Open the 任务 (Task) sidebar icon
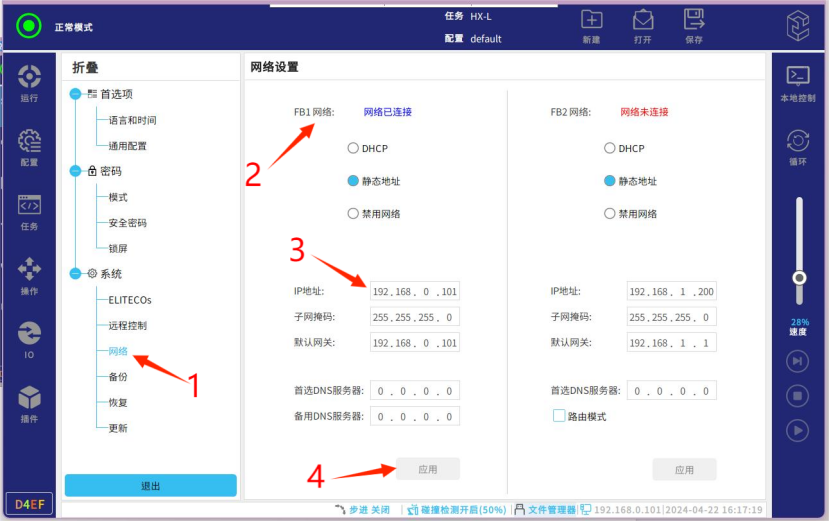 click(29, 210)
